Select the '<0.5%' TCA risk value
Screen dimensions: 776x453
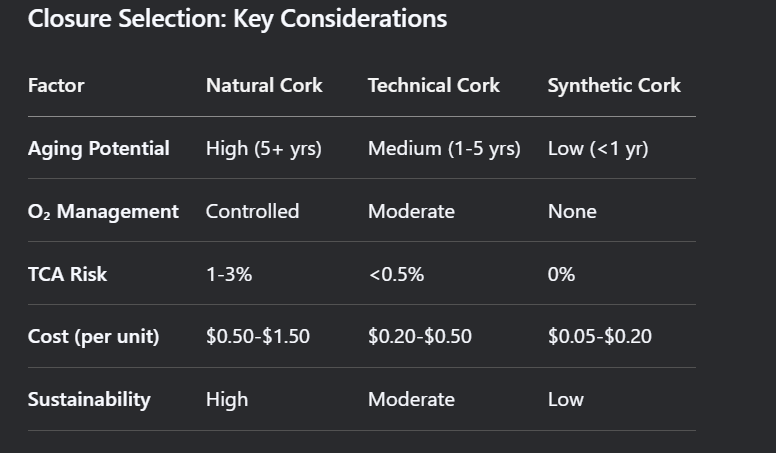pyautogui.click(x=396, y=274)
